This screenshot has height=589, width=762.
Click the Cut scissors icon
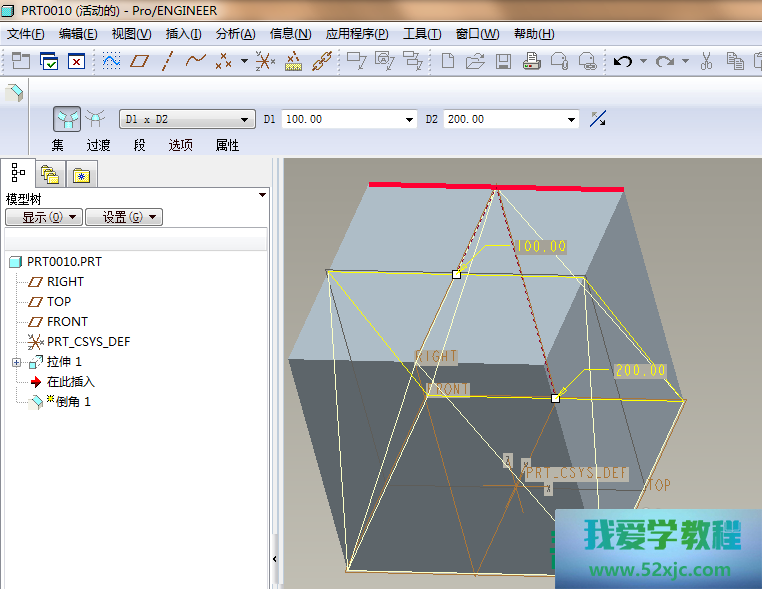(706, 61)
